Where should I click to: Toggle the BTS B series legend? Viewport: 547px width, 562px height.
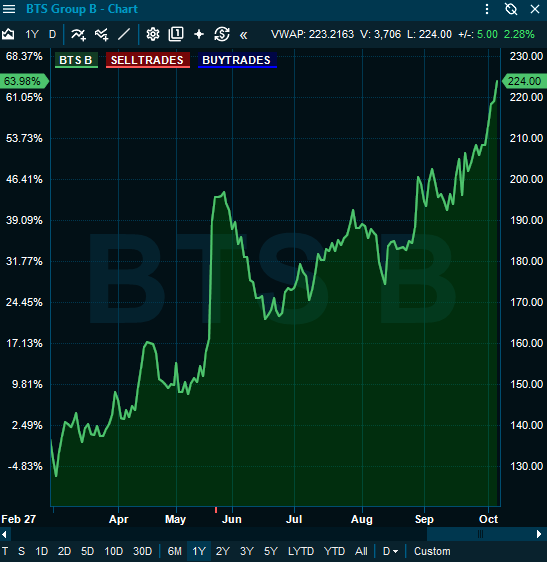76,60
